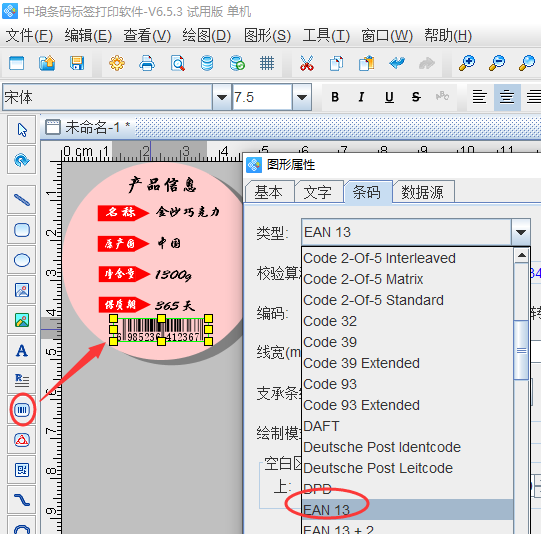The height and width of the screenshot is (534, 541).
Task: Expand the font name dropdown arrow
Action: [x=222, y=97]
